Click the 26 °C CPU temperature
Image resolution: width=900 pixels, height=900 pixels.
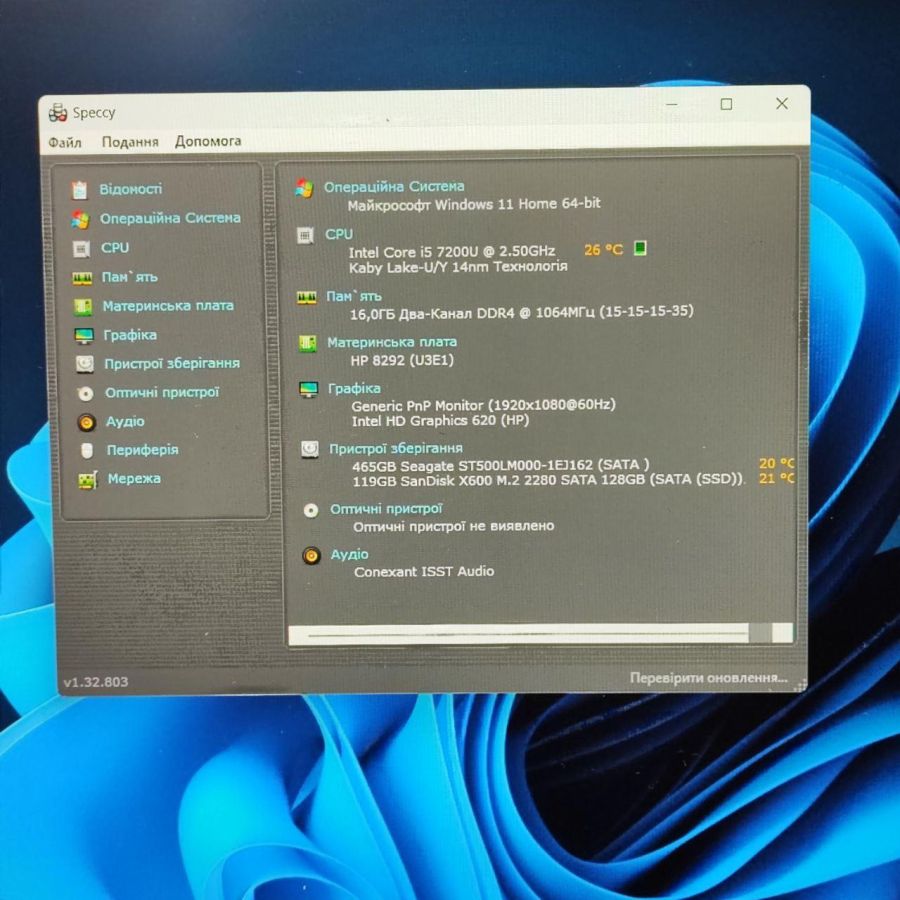click(603, 250)
